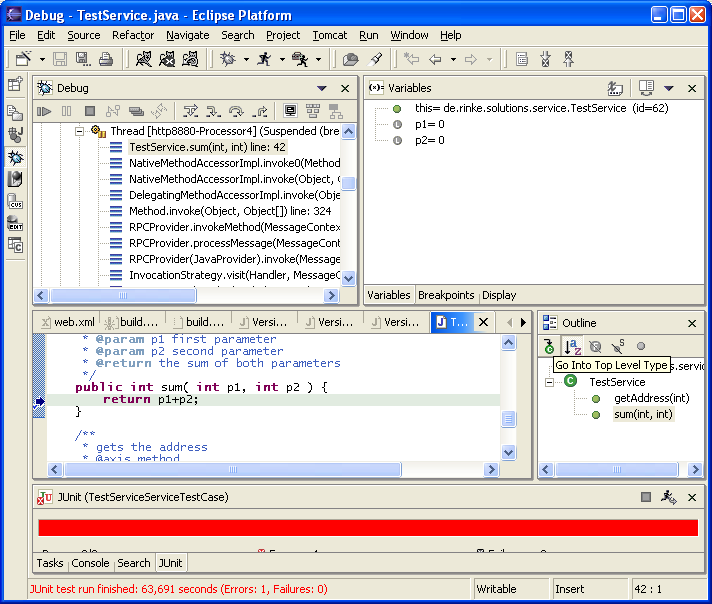Toggle Hide Static Members in Outline
The image size is (712, 604).
[x=618, y=347]
